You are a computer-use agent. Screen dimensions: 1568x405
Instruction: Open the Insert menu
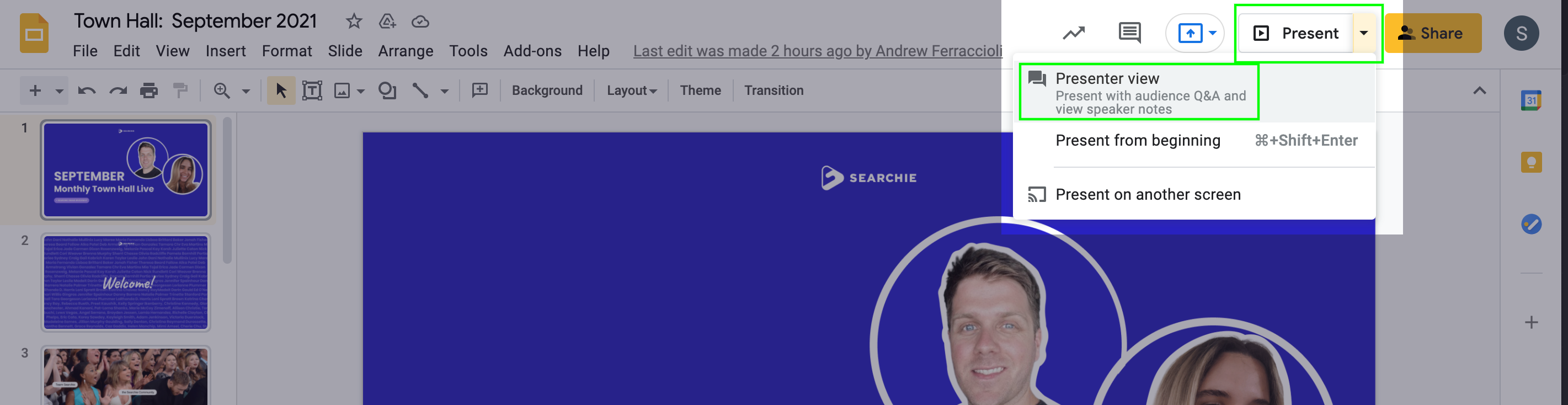[226, 51]
